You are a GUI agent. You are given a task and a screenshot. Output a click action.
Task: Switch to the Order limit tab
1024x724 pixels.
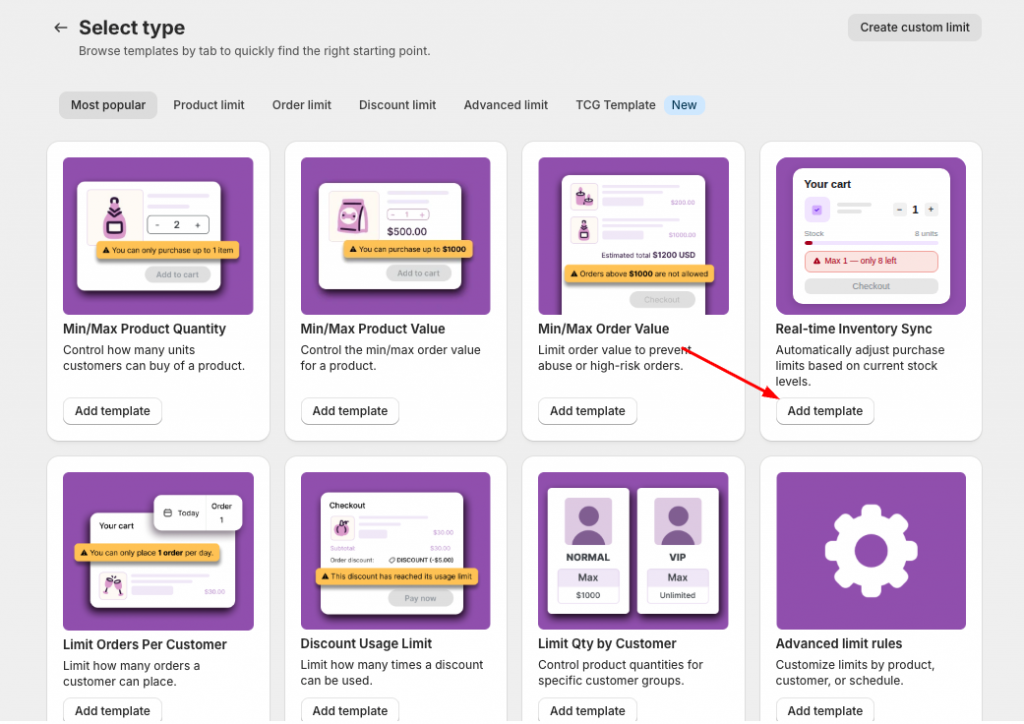[x=302, y=105]
